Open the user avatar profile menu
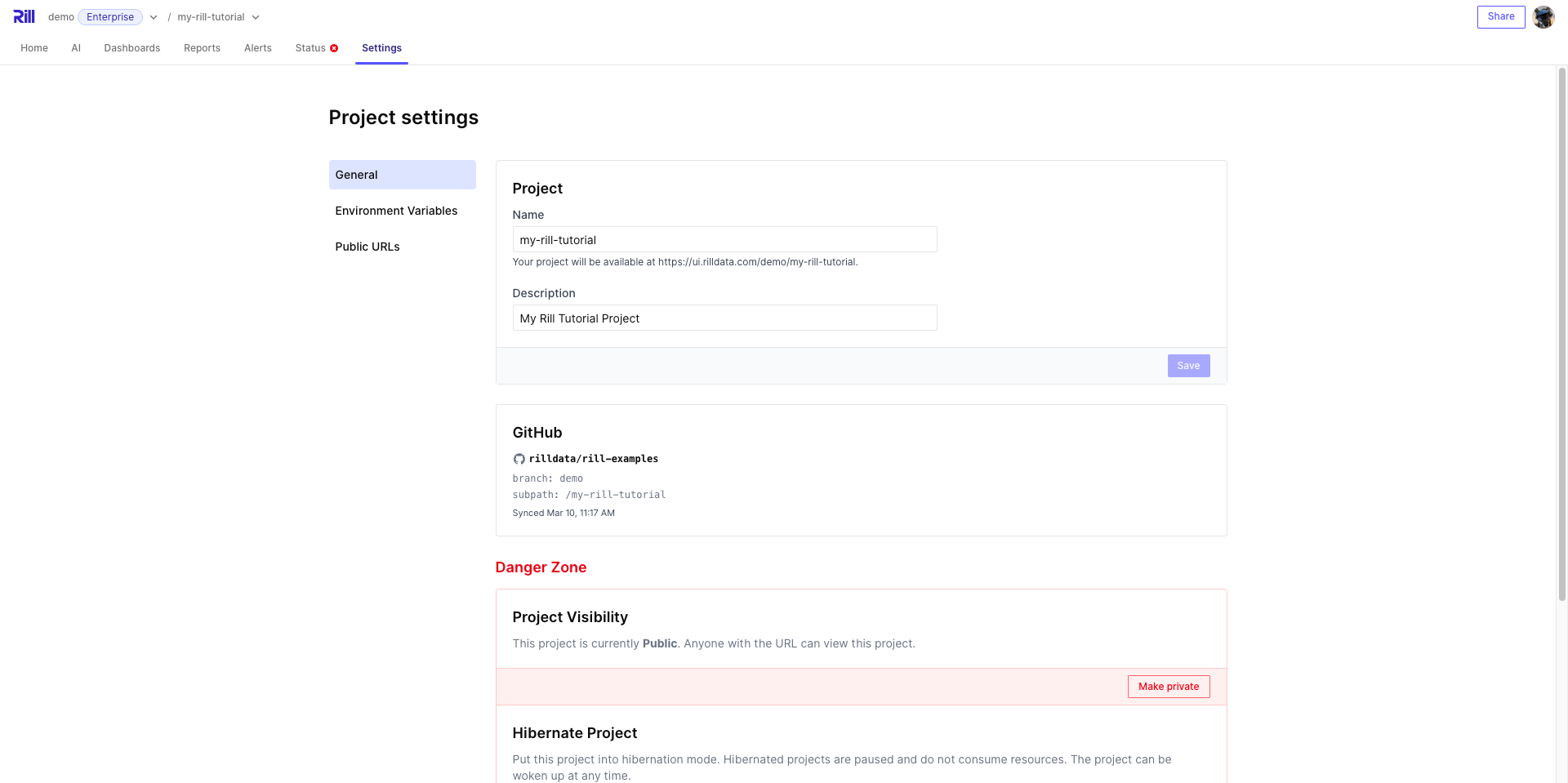 [x=1543, y=16]
